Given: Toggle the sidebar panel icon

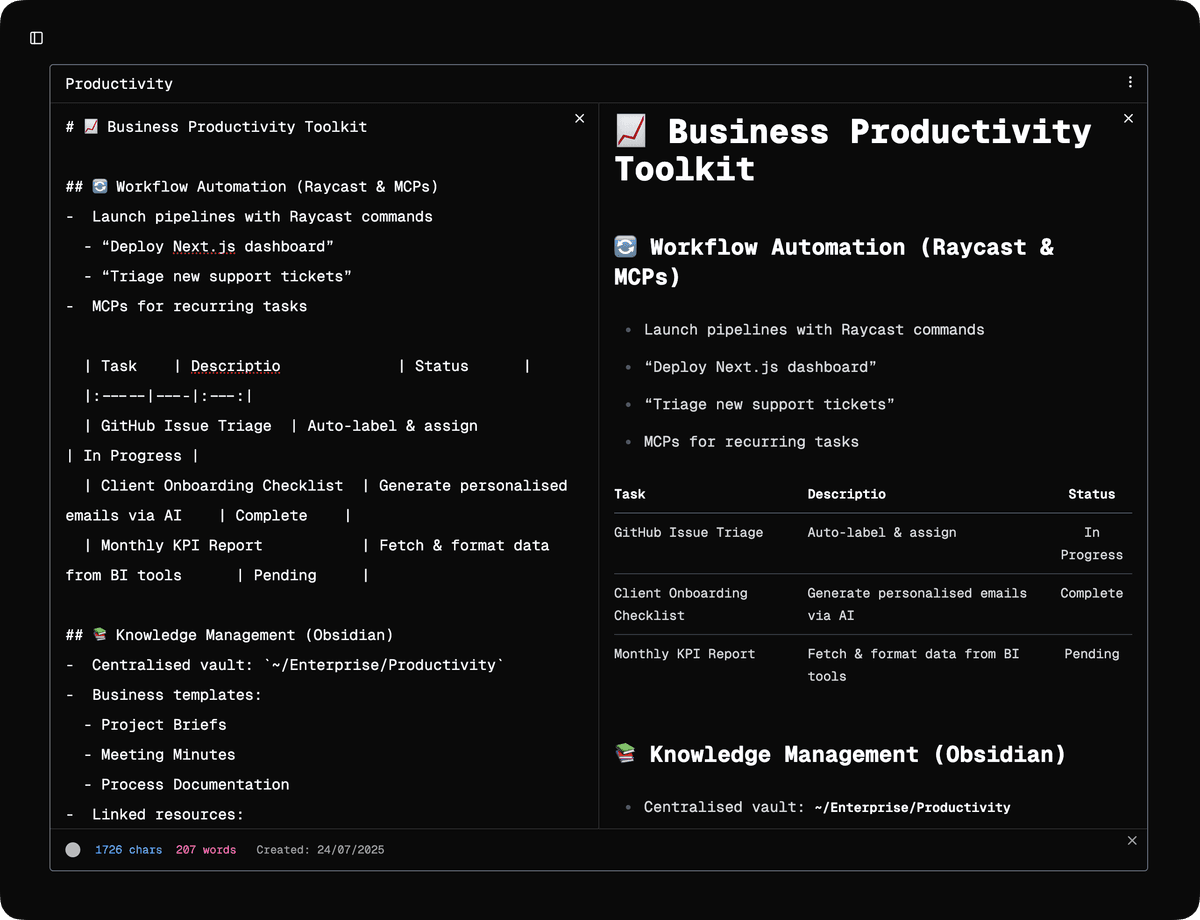Looking at the screenshot, I should 37,38.
